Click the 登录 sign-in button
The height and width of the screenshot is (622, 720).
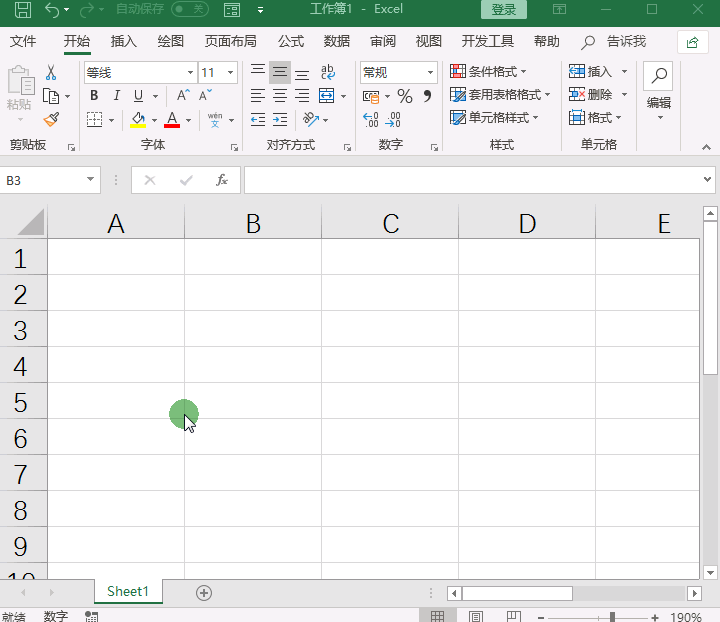click(x=504, y=10)
